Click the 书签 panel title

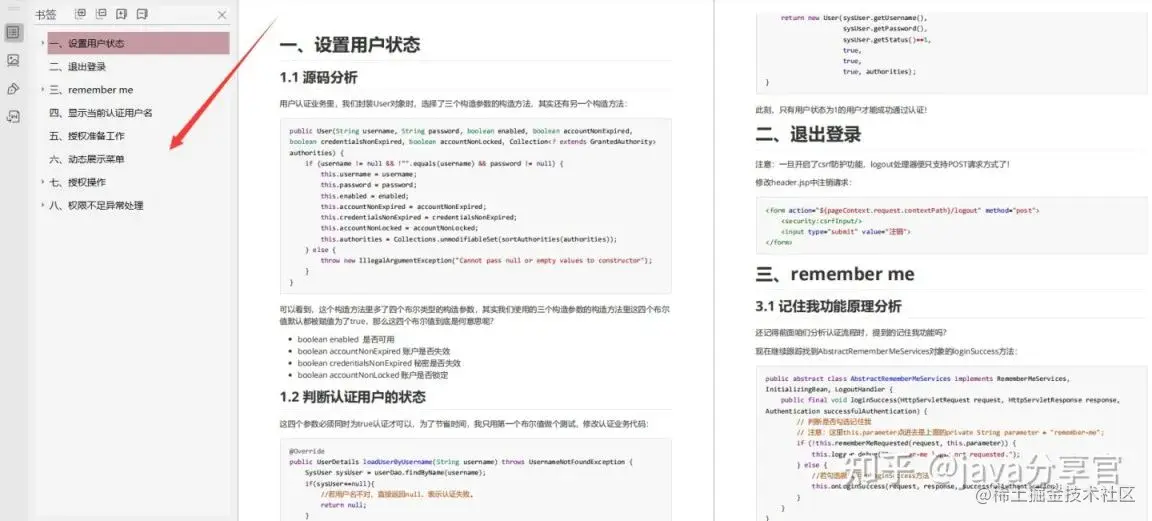coord(46,15)
